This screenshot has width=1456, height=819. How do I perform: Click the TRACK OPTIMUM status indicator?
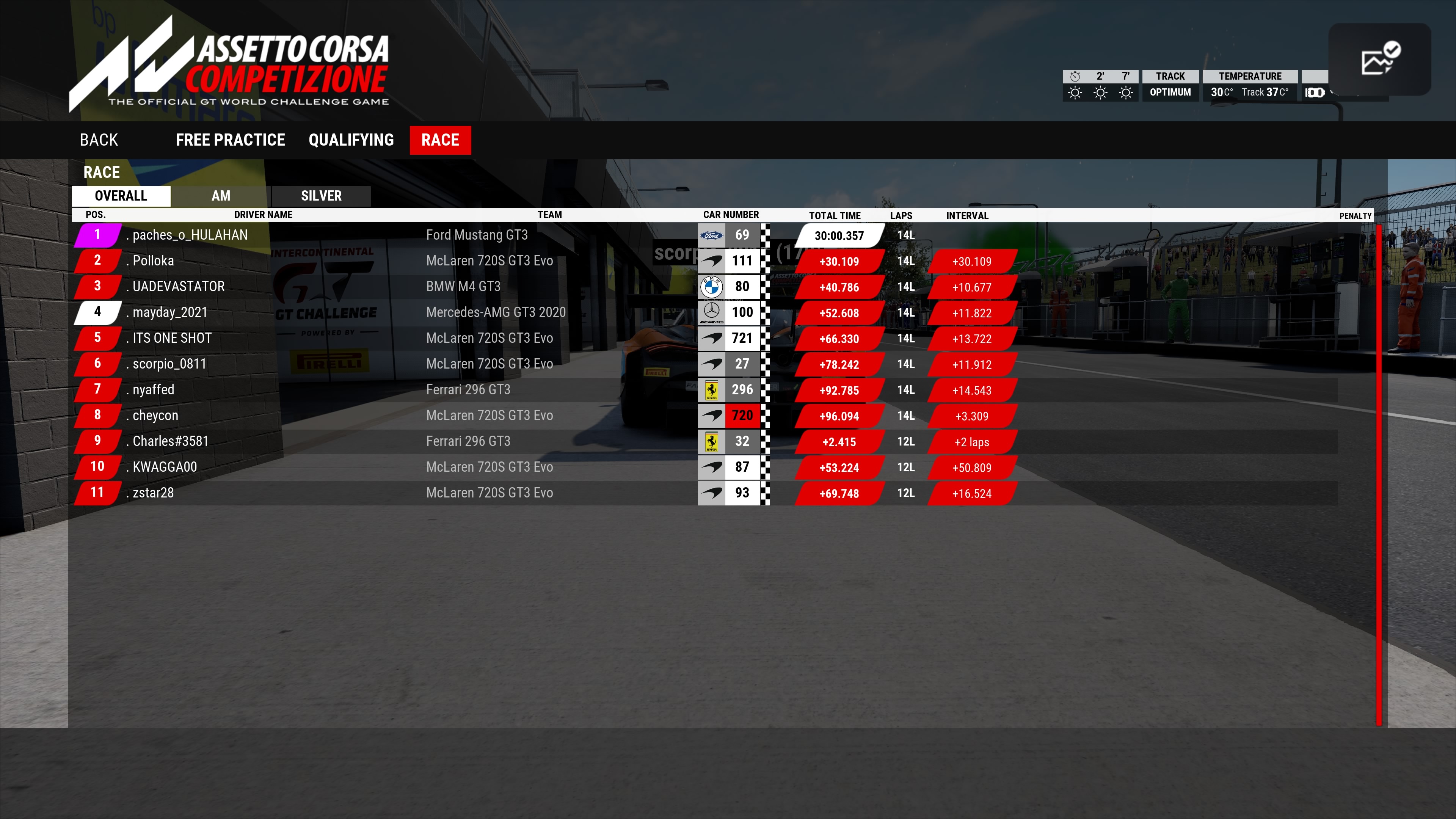[1170, 85]
